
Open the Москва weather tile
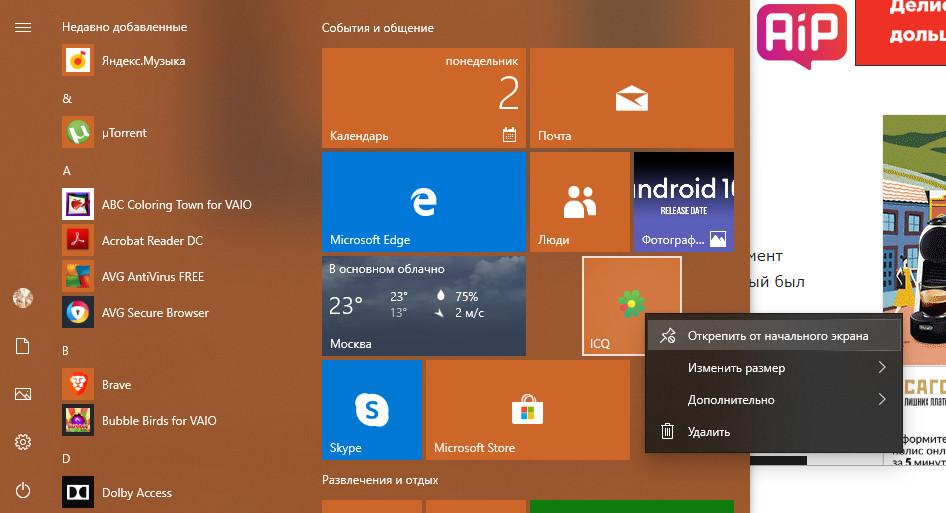(424, 306)
